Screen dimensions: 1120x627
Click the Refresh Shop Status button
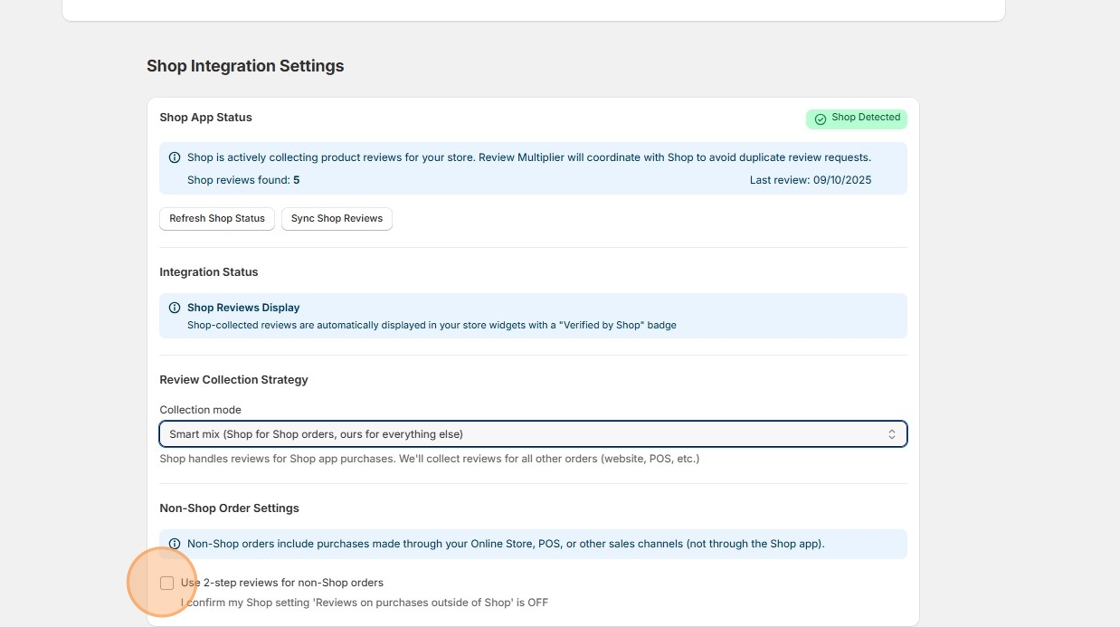click(216, 218)
